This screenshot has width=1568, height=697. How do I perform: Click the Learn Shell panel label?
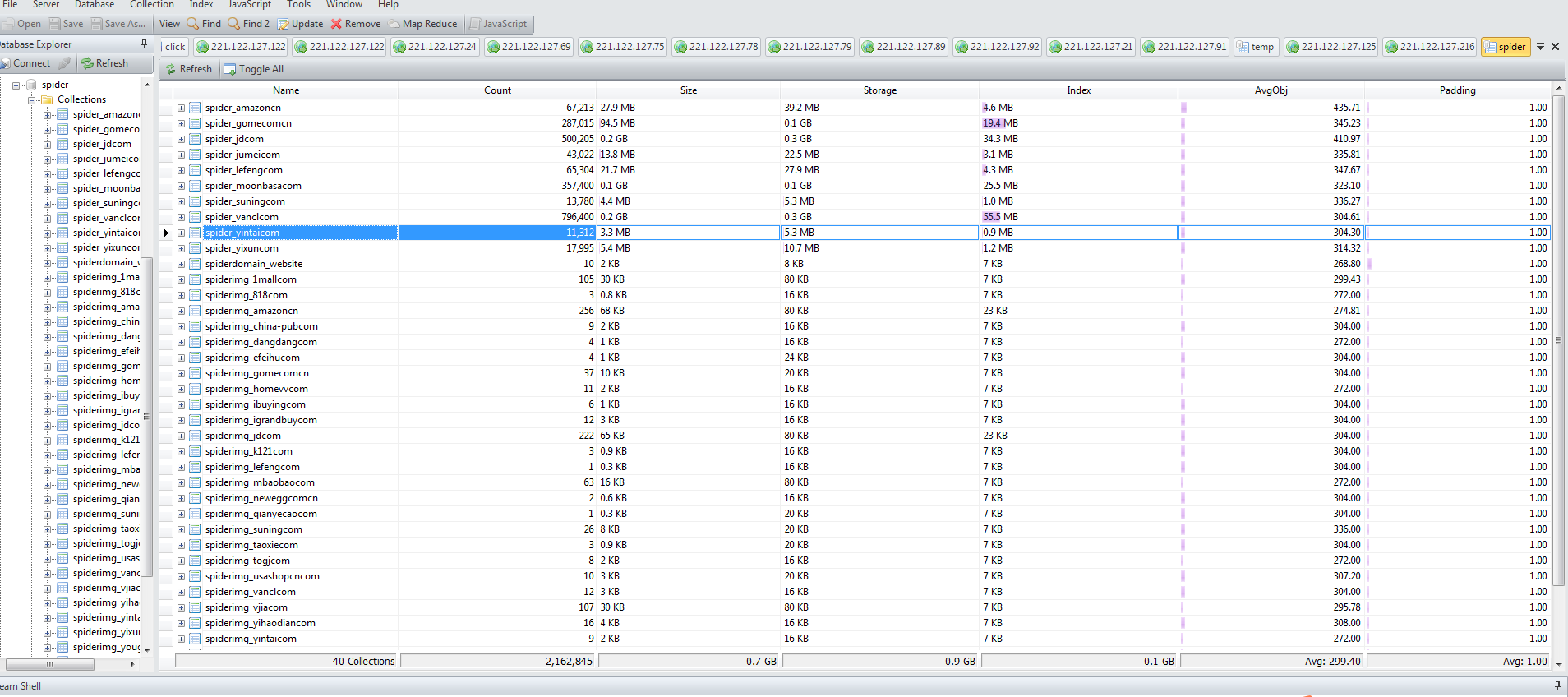21,685
